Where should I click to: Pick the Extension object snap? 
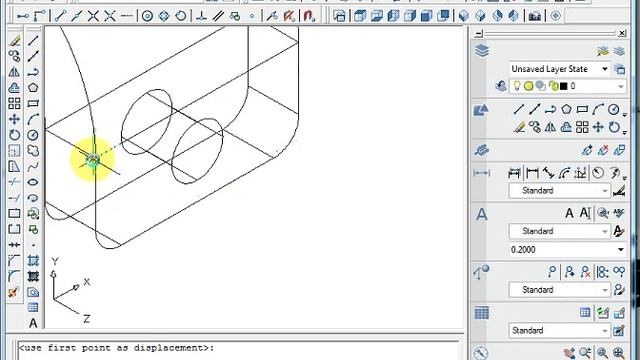pos(127,16)
